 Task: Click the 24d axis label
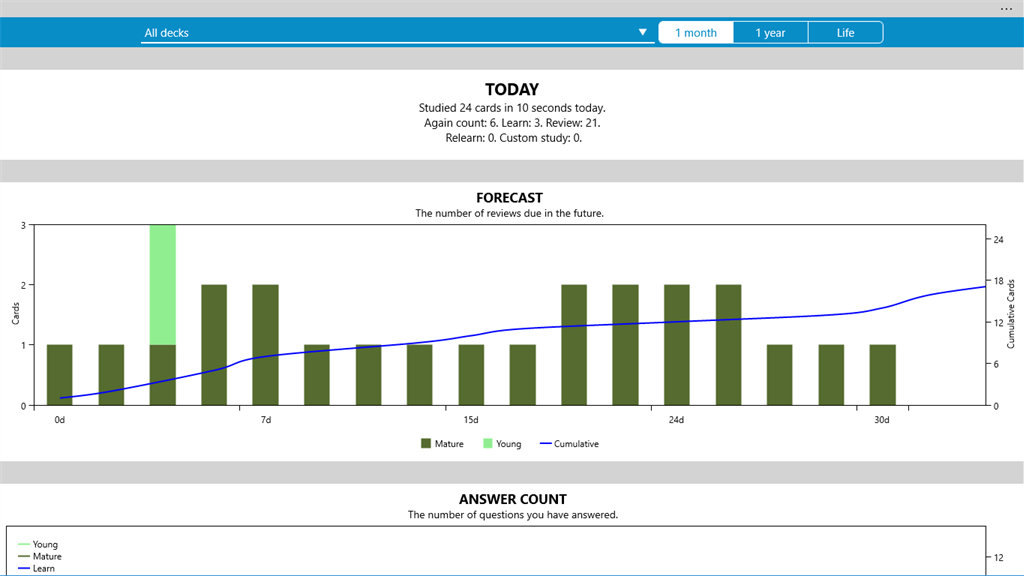tap(676, 420)
